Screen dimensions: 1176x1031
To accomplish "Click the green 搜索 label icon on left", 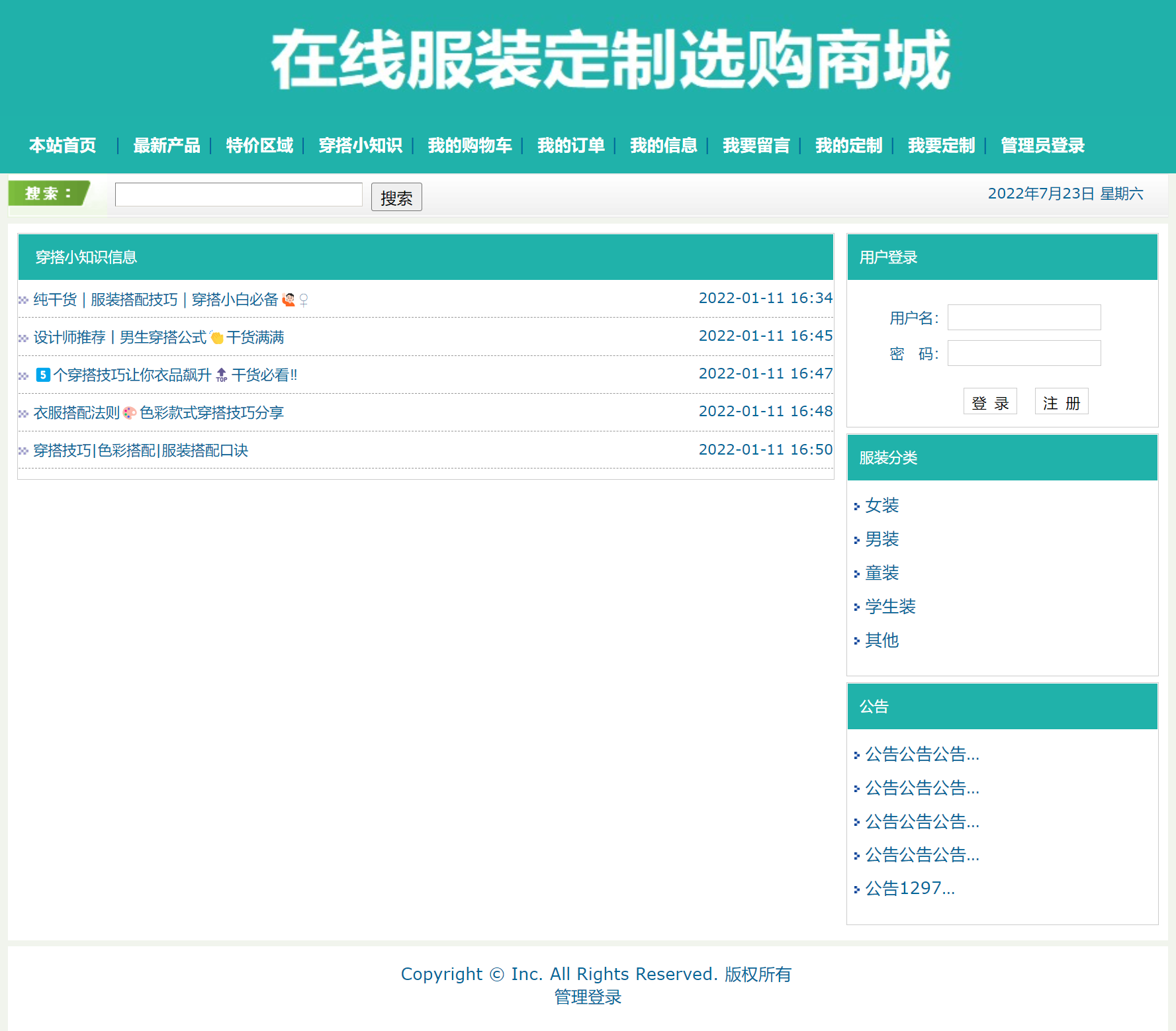I will 50,194.
